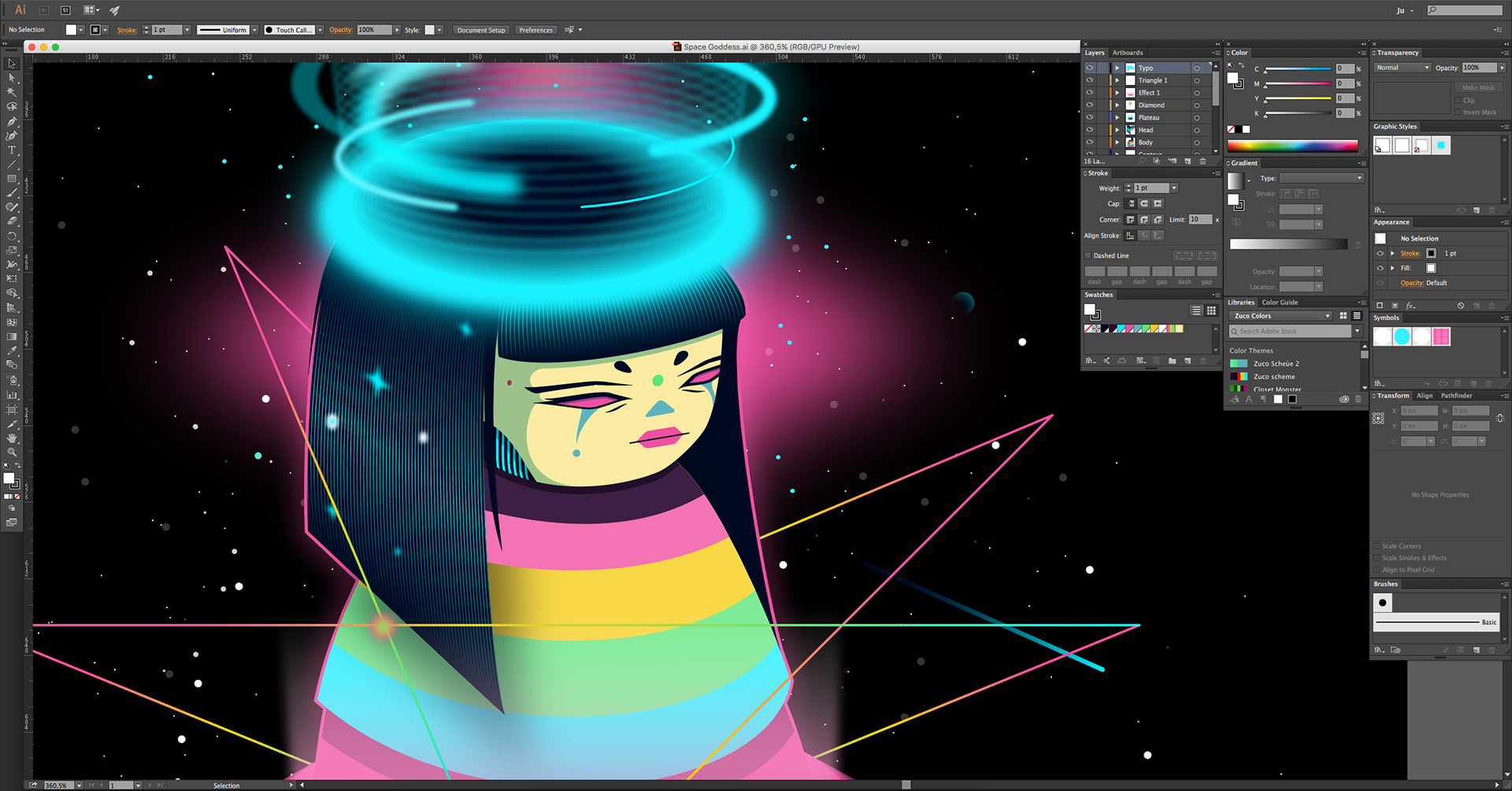
Task: Click the Make Mask button
Action: click(x=1478, y=87)
